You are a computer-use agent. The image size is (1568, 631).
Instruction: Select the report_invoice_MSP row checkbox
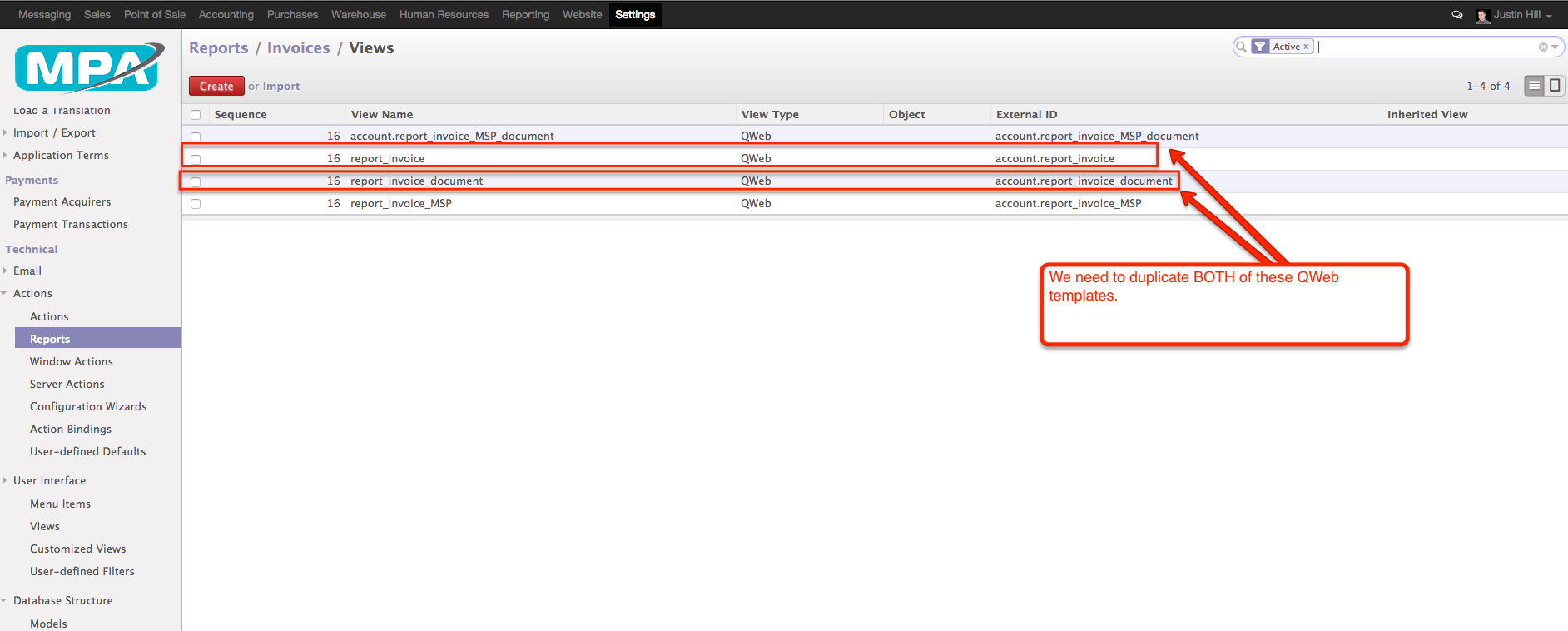coord(196,204)
